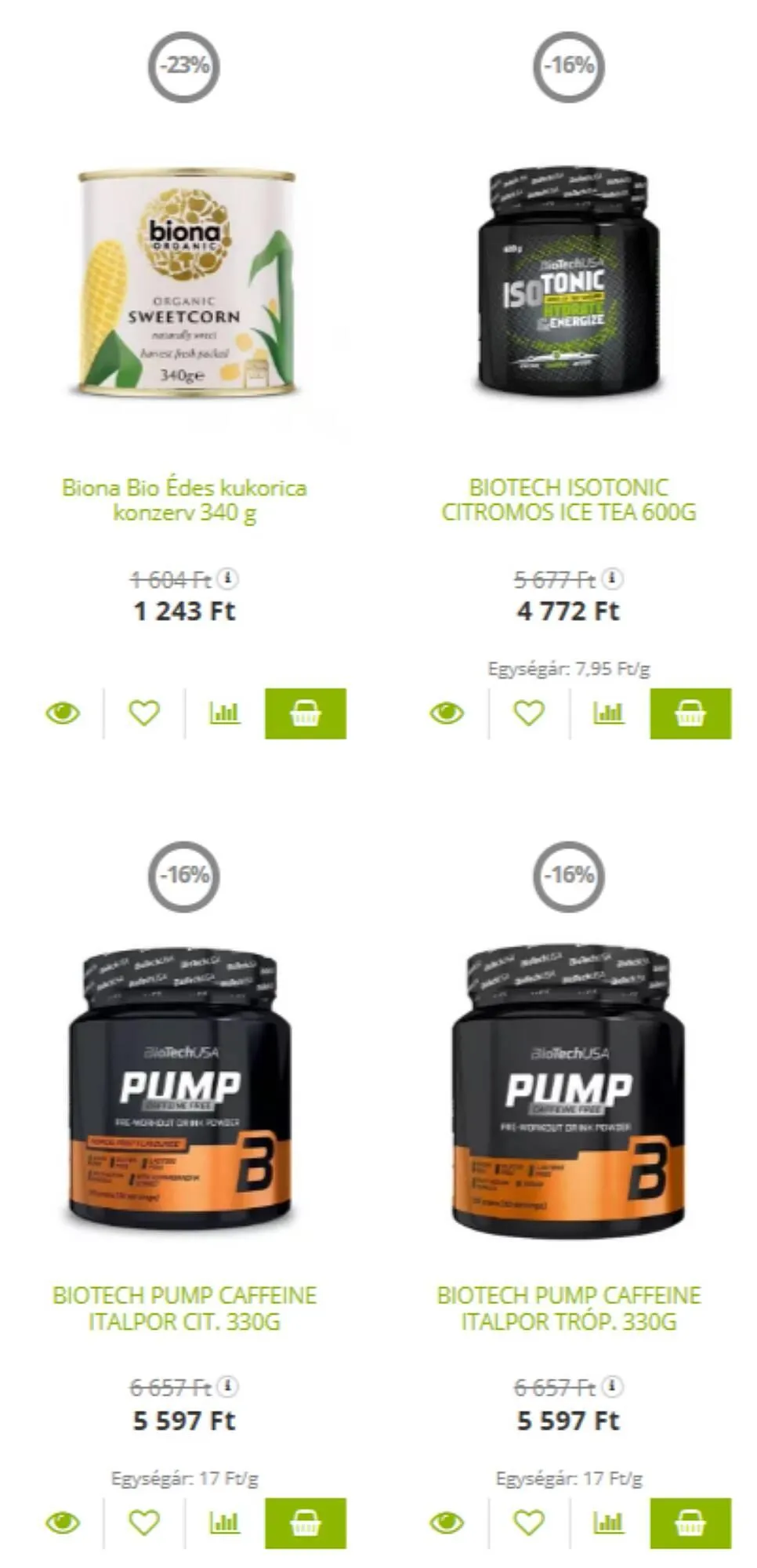
Task: Show price info beside 1 604 Ft
Action: (x=227, y=579)
